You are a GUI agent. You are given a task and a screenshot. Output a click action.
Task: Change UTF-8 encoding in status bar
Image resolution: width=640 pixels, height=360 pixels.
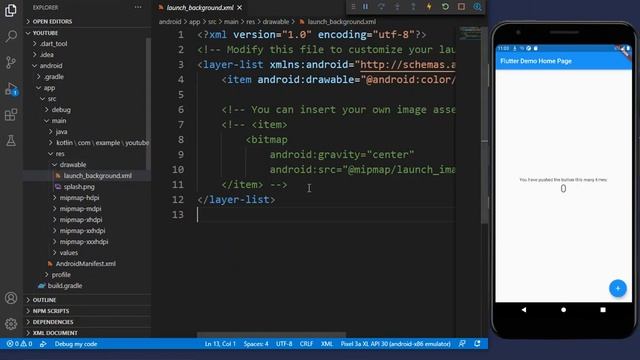coord(284,344)
